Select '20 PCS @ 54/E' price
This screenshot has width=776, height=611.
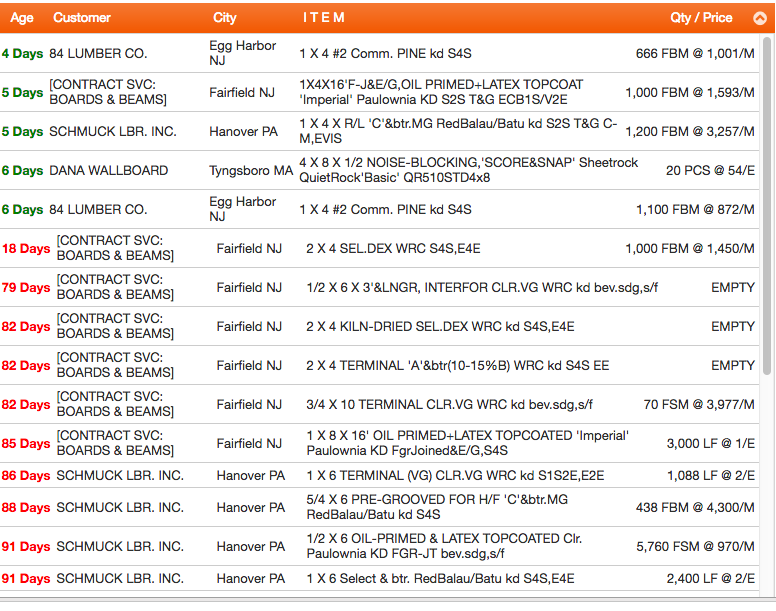(x=710, y=171)
